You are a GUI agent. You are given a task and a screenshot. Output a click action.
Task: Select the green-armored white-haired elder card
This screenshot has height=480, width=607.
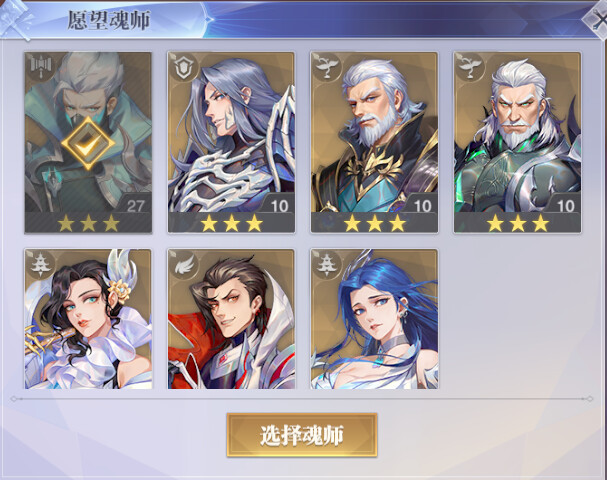(x=518, y=142)
